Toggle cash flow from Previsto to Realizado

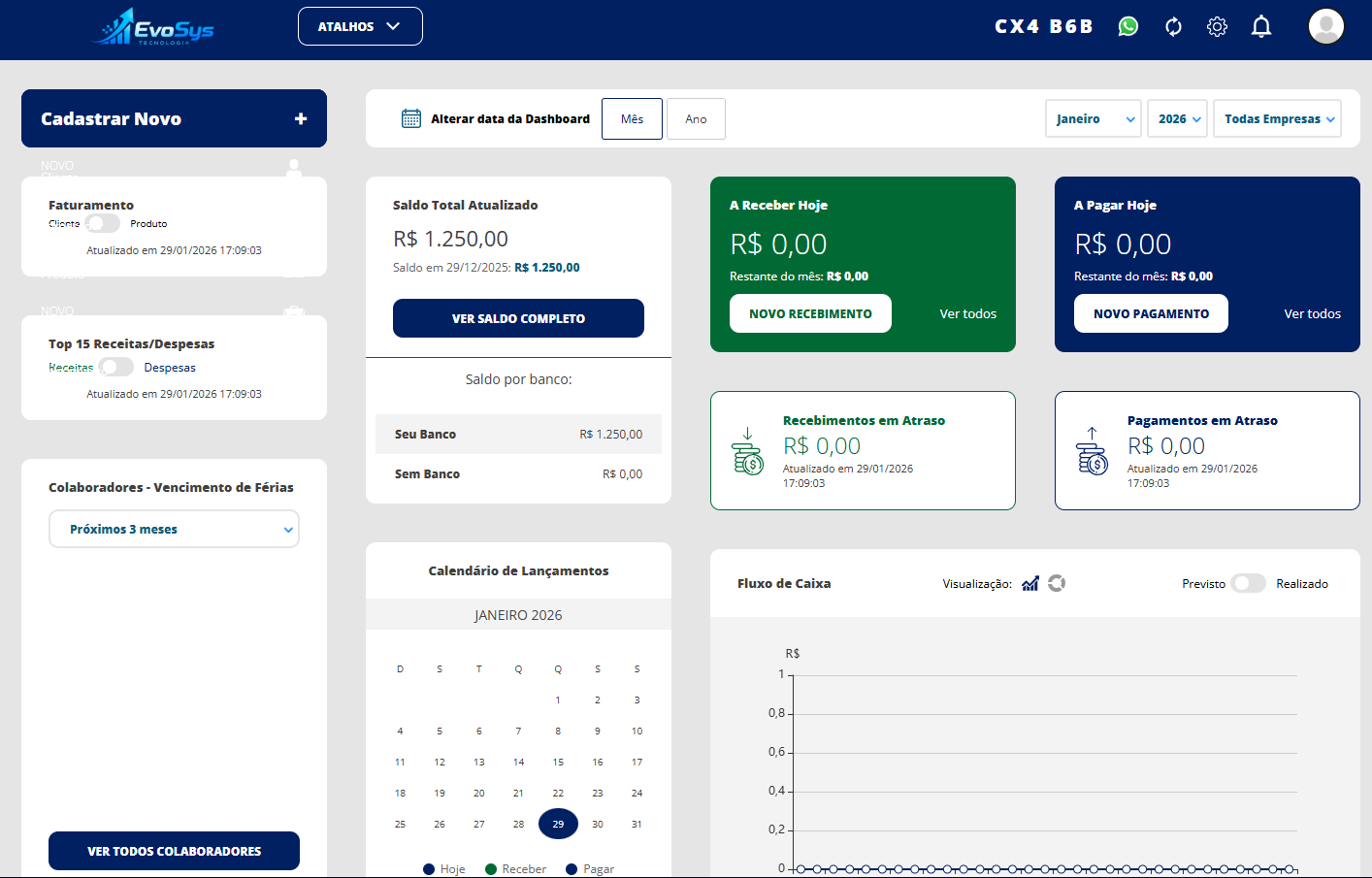pyautogui.click(x=1249, y=583)
